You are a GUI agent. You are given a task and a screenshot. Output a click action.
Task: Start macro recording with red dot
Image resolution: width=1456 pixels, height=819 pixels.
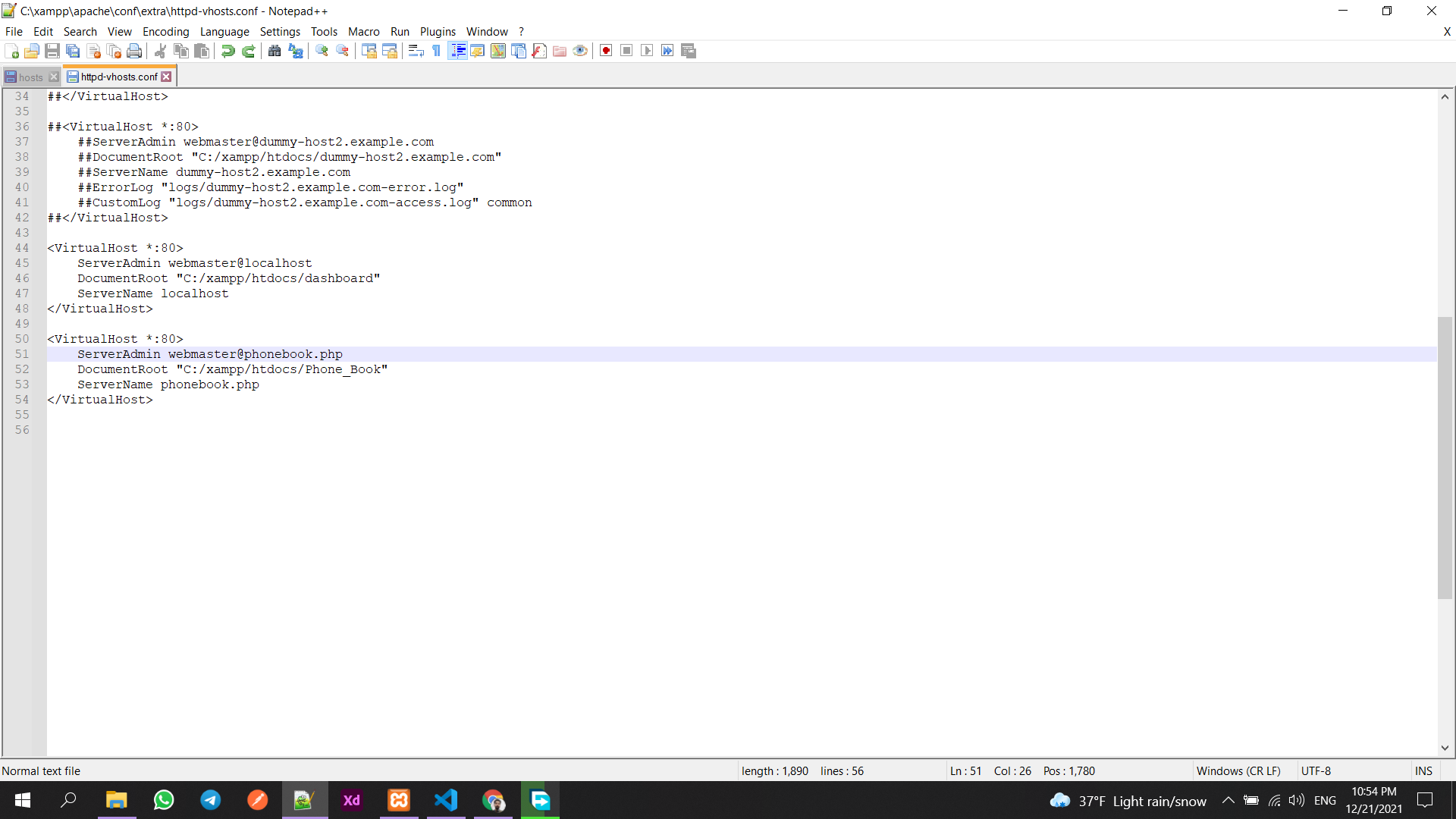606,51
